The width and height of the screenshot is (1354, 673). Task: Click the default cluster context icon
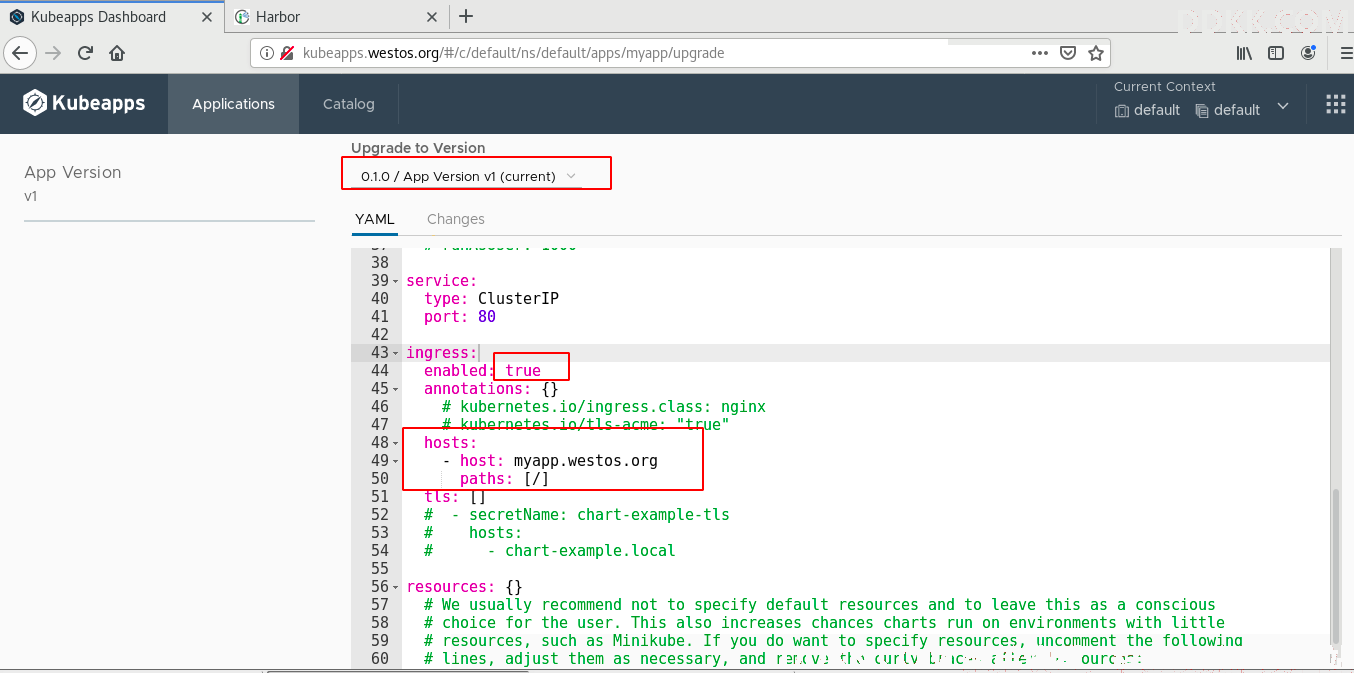pyautogui.click(x=1122, y=111)
